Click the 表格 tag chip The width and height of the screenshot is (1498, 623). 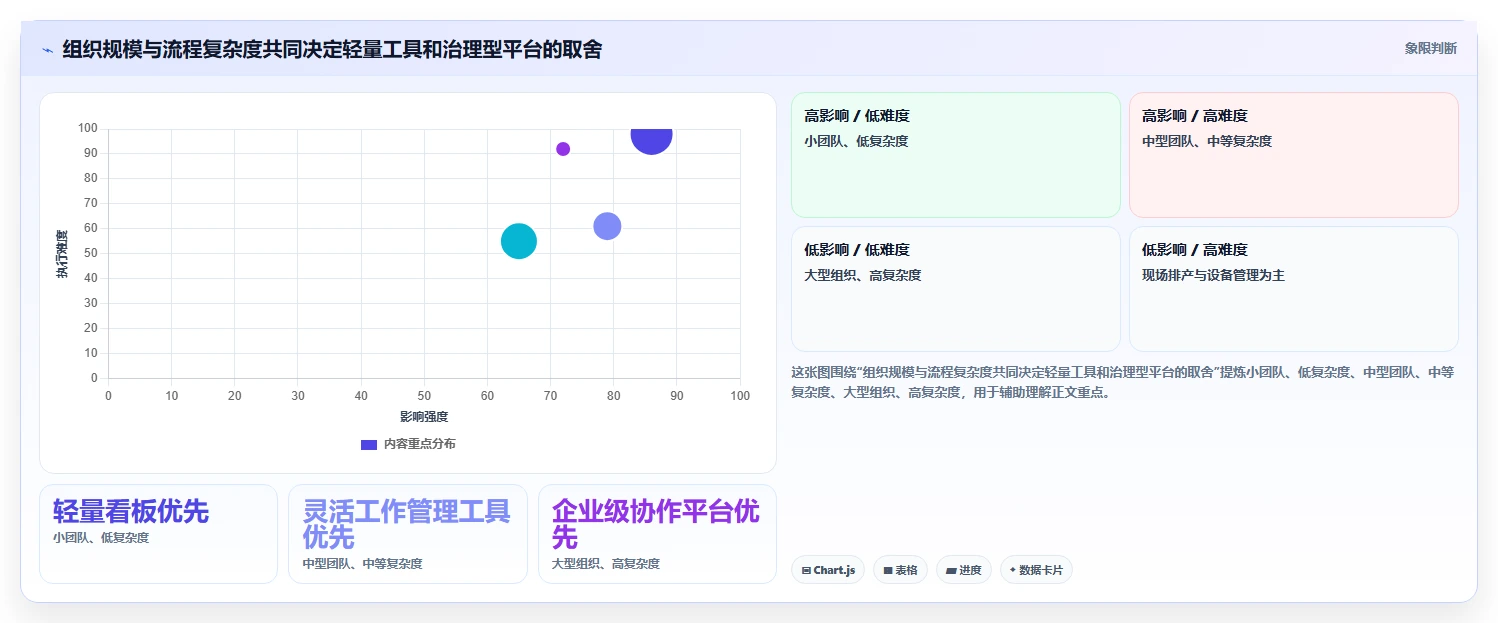click(x=900, y=570)
